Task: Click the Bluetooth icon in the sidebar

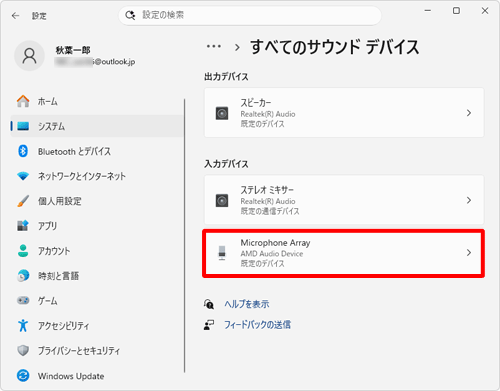Action: pyautogui.click(x=23, y=151)
